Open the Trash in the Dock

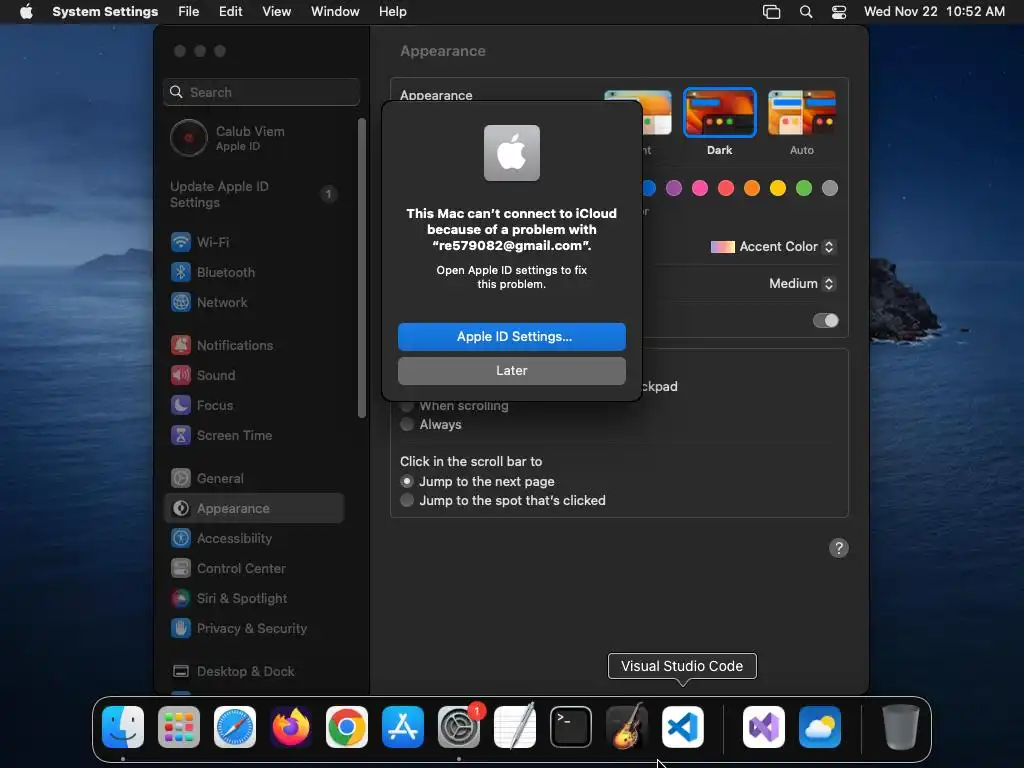(x=901, y=727)
